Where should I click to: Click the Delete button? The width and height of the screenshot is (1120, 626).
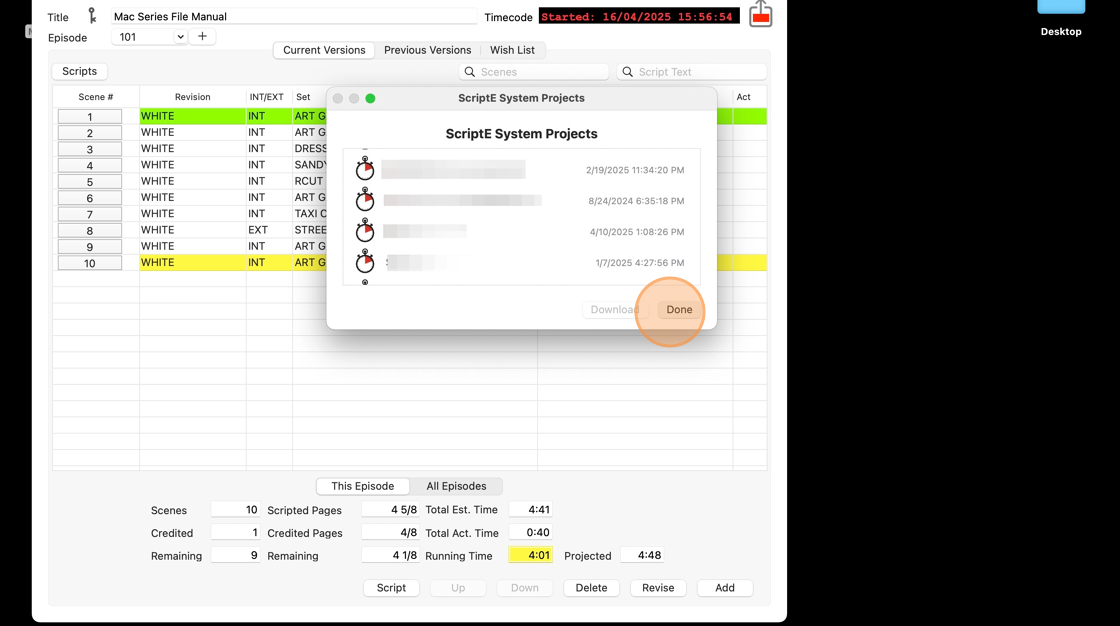[591, 587]
